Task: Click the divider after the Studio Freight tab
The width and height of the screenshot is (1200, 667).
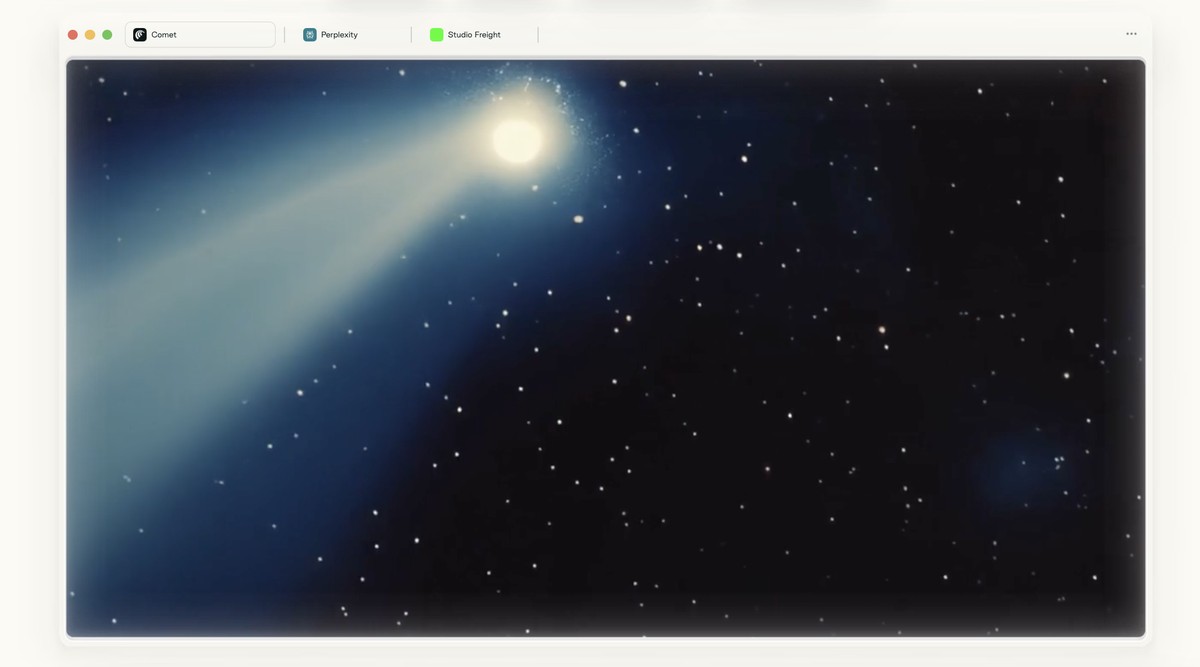Action: point(538,35)
